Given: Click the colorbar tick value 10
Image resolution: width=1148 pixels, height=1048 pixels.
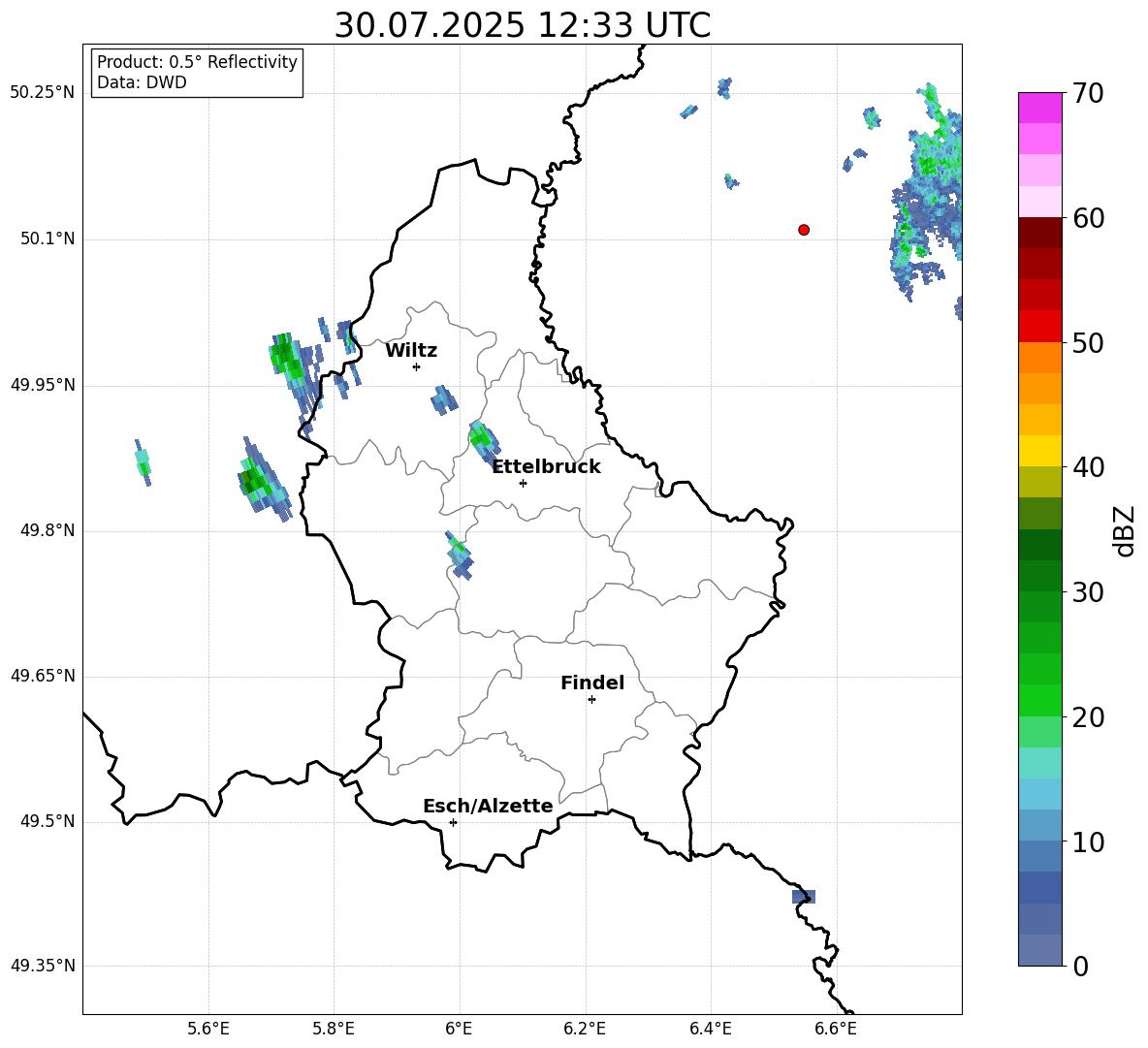Looking at the screenshot, I should (1087, 842).
